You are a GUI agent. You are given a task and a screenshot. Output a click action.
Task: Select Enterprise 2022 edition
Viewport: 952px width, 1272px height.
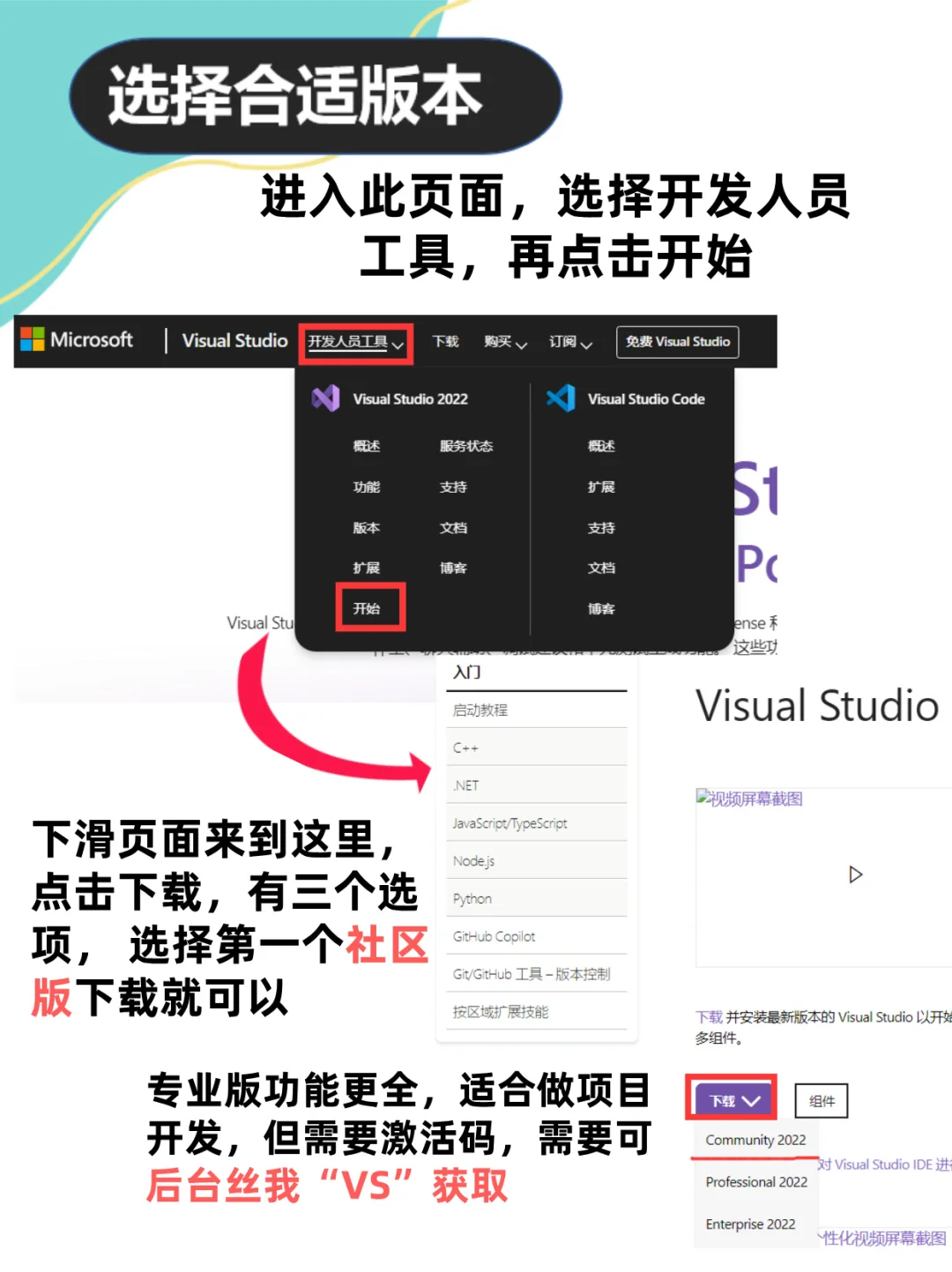pyautogui.click(x=750, y=1224)
